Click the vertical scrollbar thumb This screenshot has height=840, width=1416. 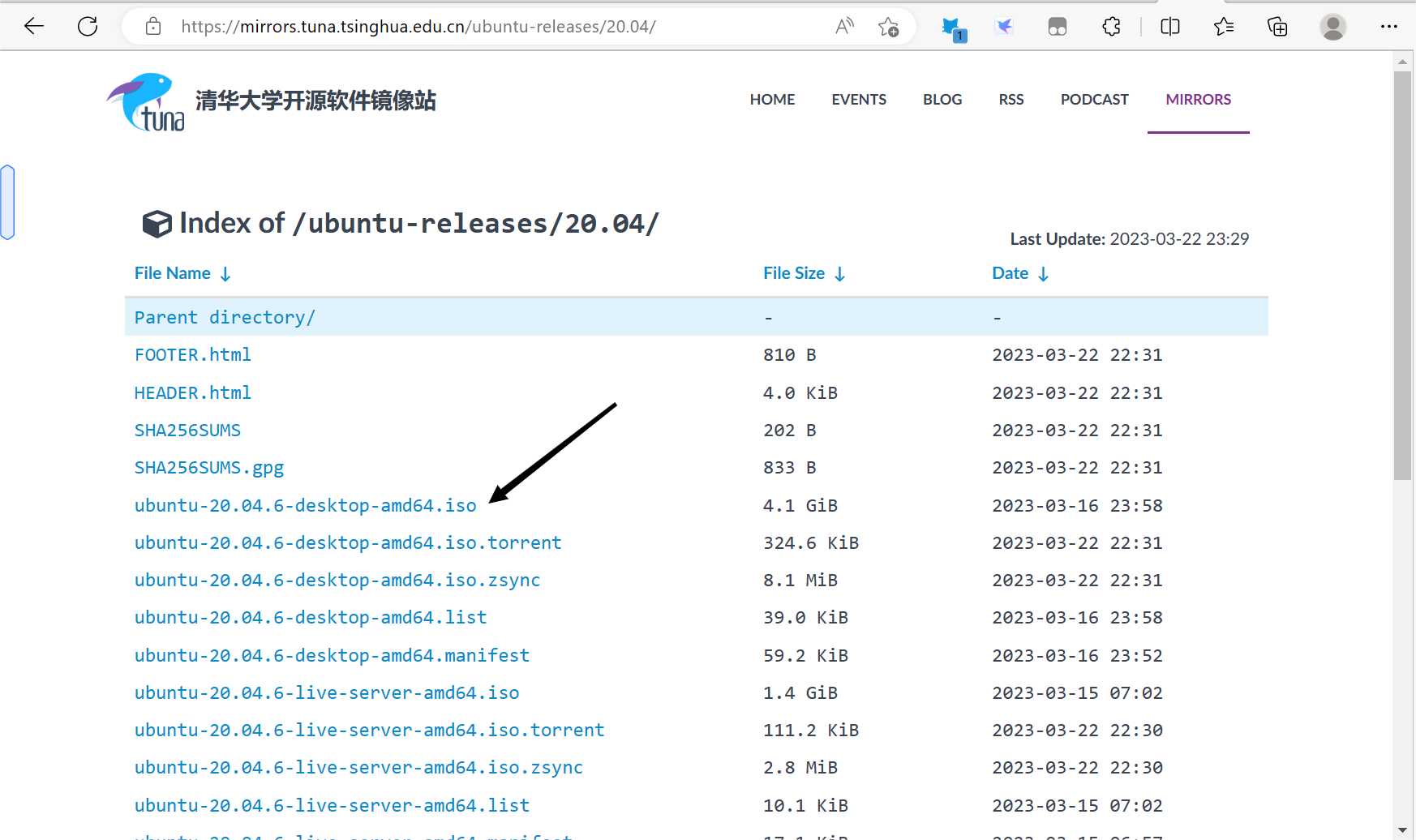pos(1402,276)
